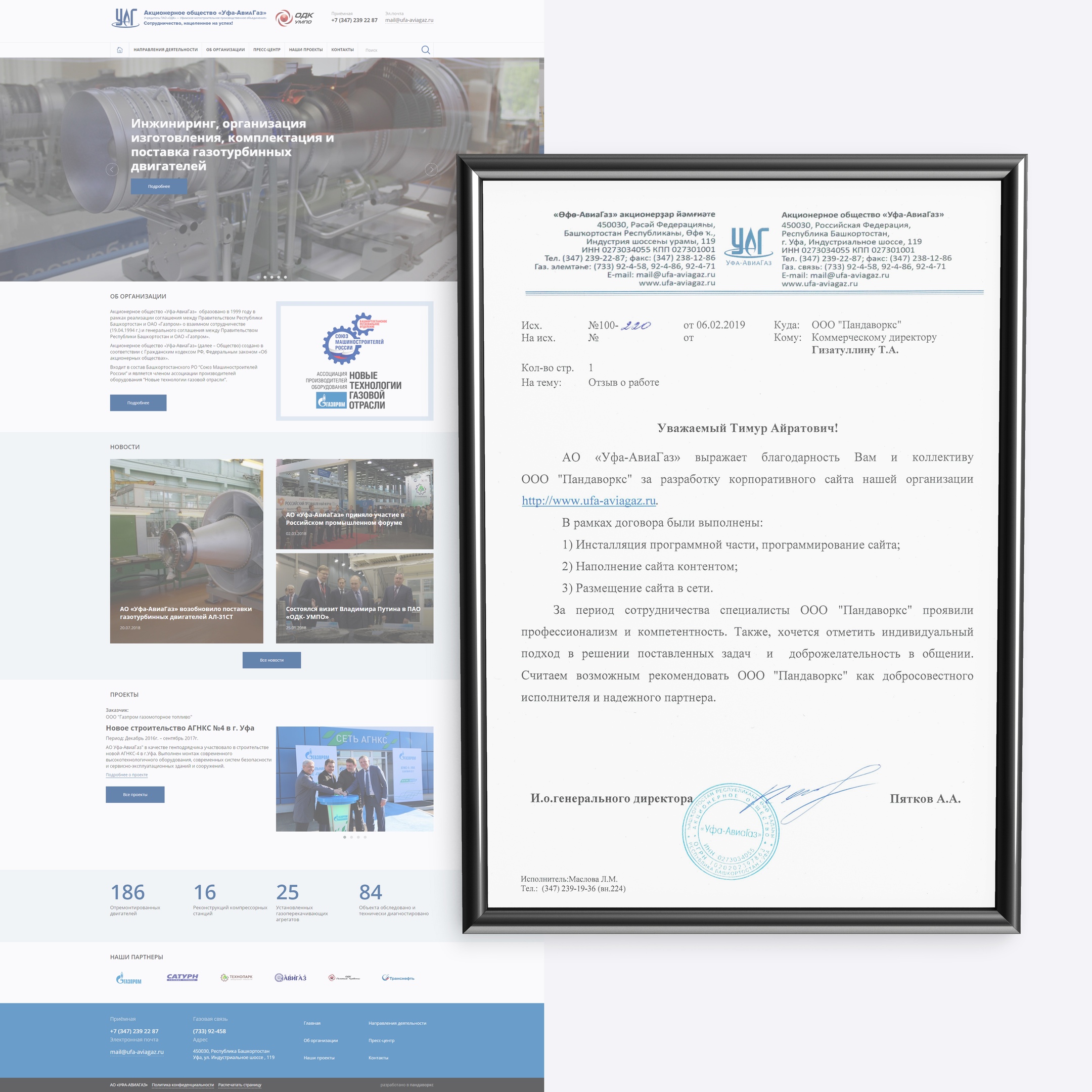The image size is (1092, 1092).
Task: Click Подробнее button under Об организации text
Action: 138,403
